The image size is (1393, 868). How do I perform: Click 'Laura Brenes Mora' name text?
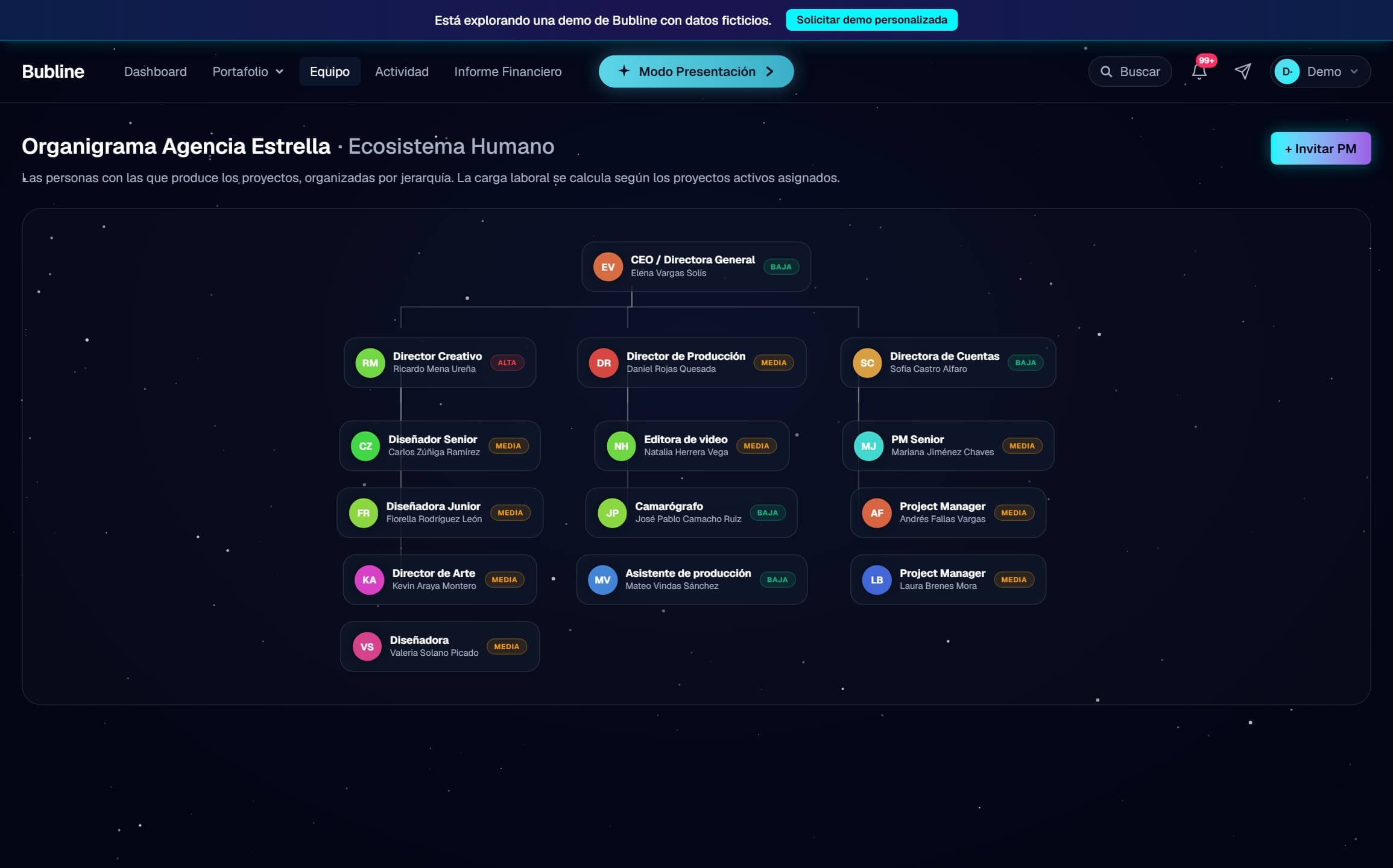938,586
